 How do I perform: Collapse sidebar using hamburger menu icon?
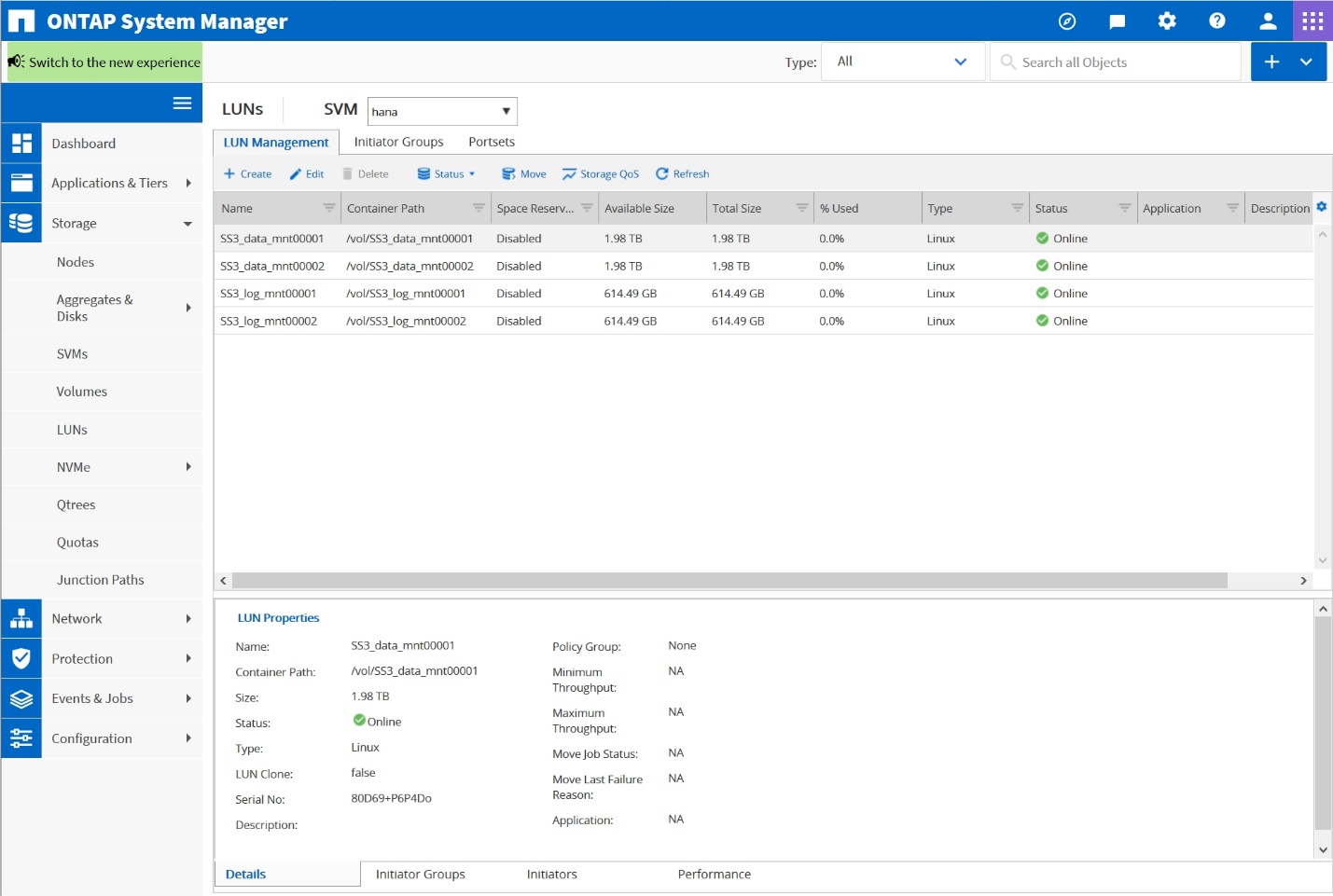(182, 103)
